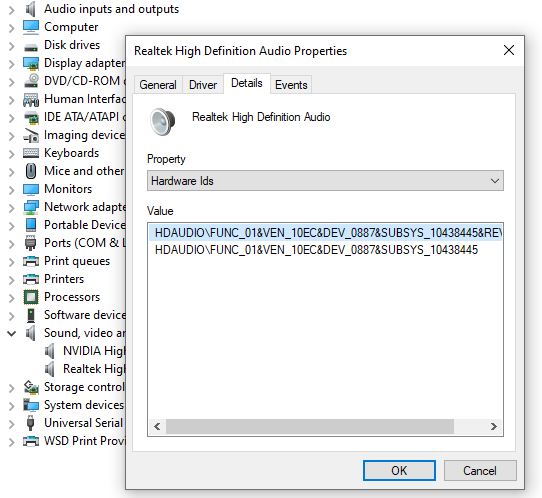Click the Monitors icon

coord(31,189)
